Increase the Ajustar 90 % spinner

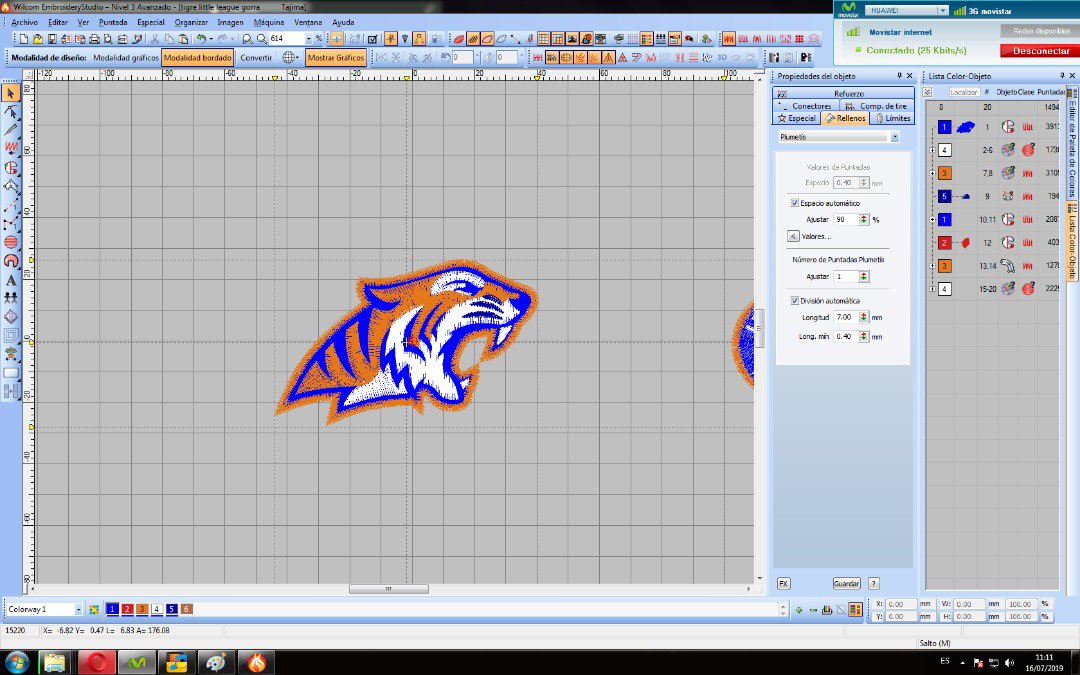tap(864, 217)
